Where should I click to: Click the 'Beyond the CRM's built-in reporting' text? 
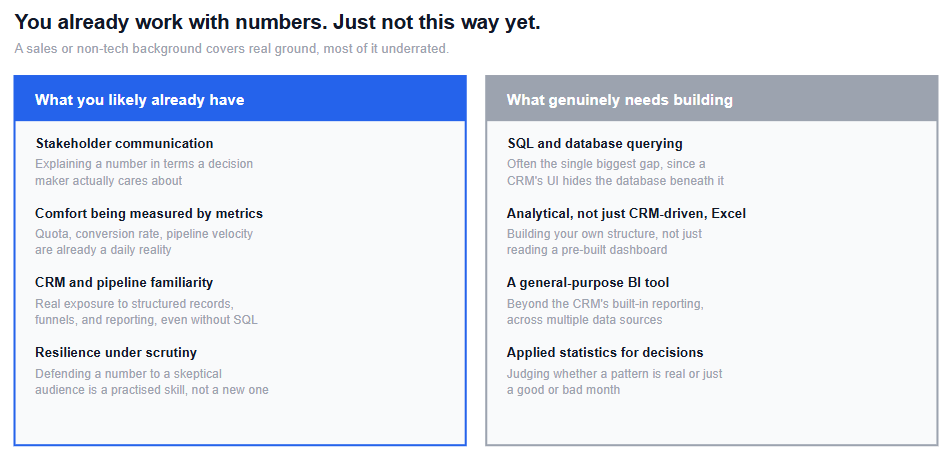click(x=605, y=311)
